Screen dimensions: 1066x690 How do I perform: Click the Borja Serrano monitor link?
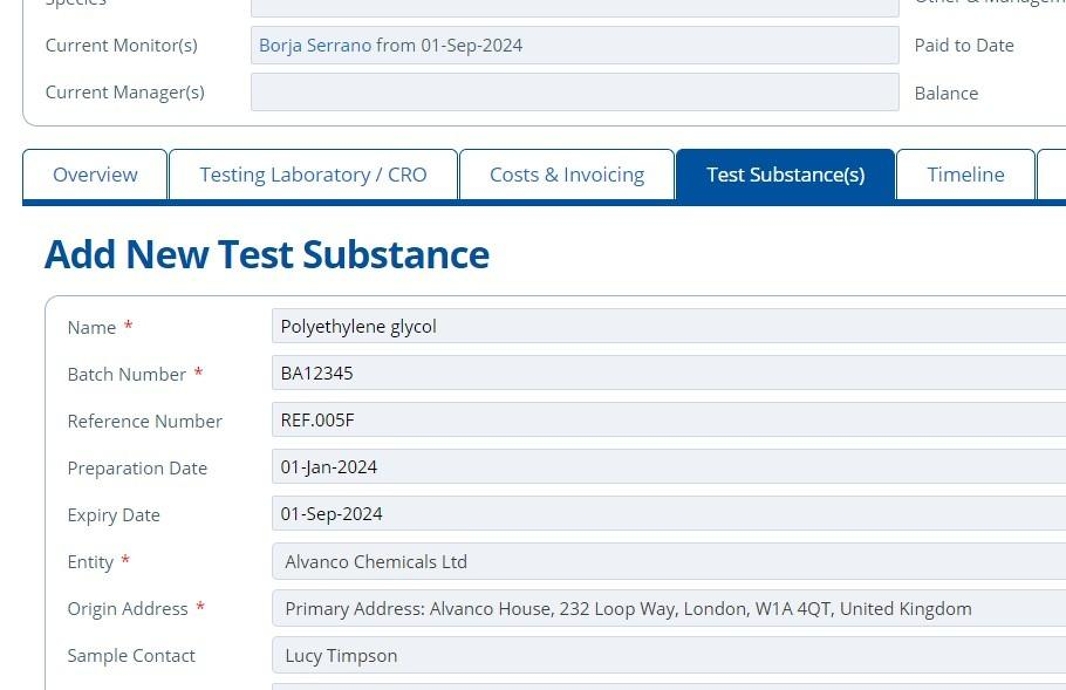pos(314,45)
